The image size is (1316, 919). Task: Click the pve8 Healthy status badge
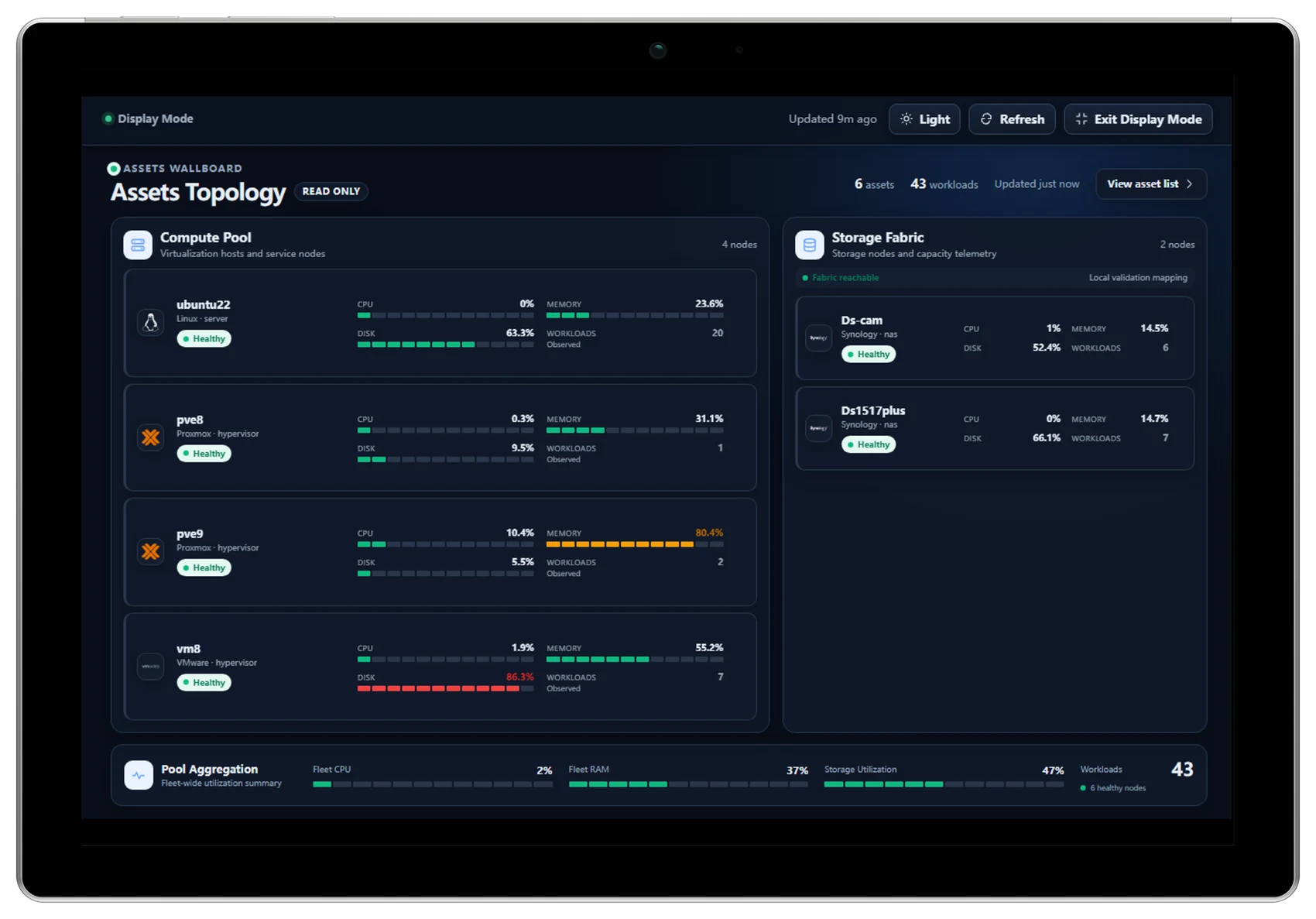click(204, 454)
